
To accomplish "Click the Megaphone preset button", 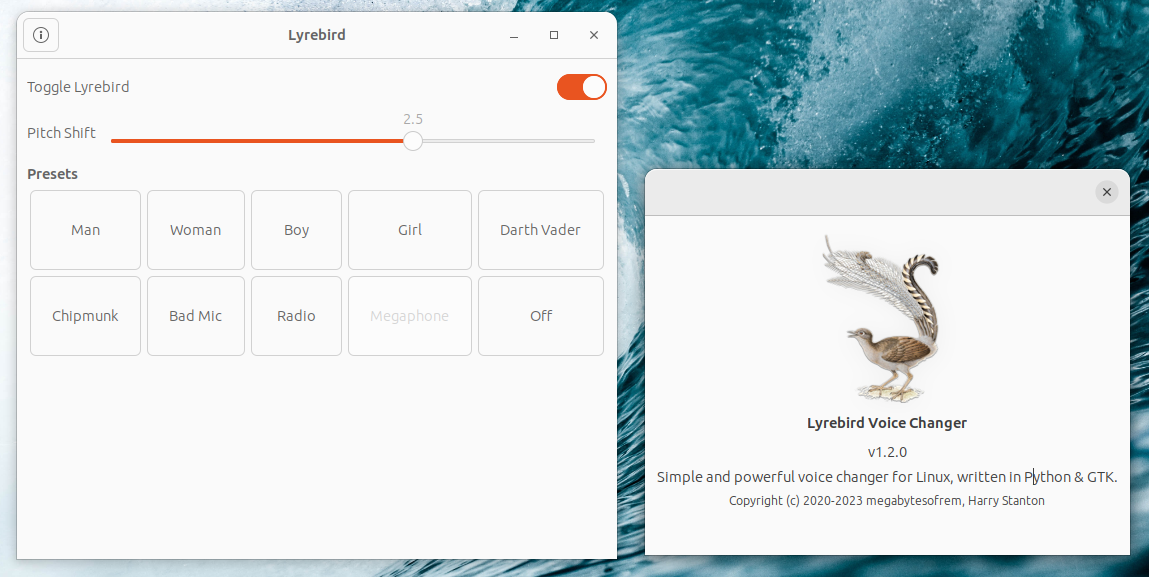I will click(x=410, y=316).
